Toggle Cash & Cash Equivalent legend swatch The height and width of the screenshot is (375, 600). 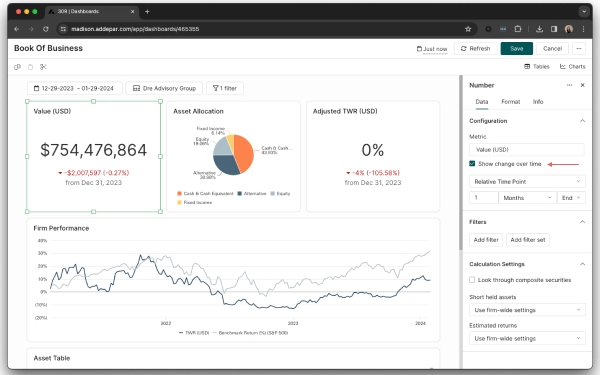[x=179, y=194]
